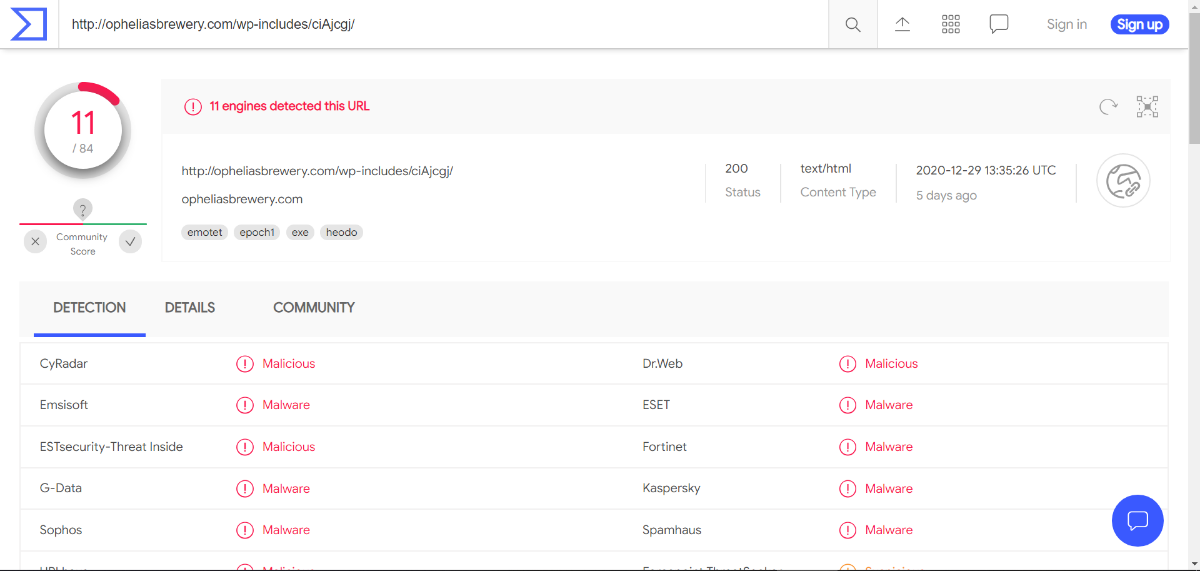The height and width of the screenshot is (571, 1200).
Task: Select the DETECTION tab
Action: 90,308
